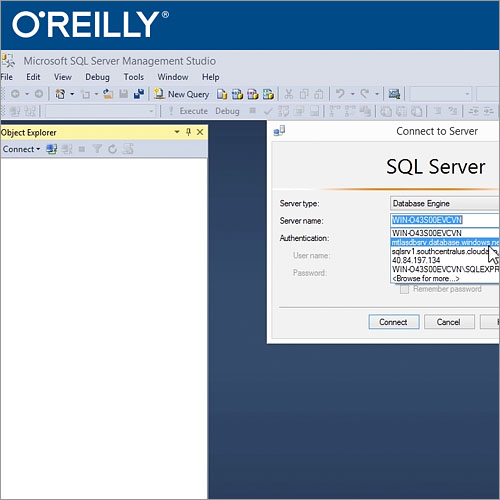Select the 40.84.197.134 server entry
Screen dimensions: 500x500
(x=445, y=260)
